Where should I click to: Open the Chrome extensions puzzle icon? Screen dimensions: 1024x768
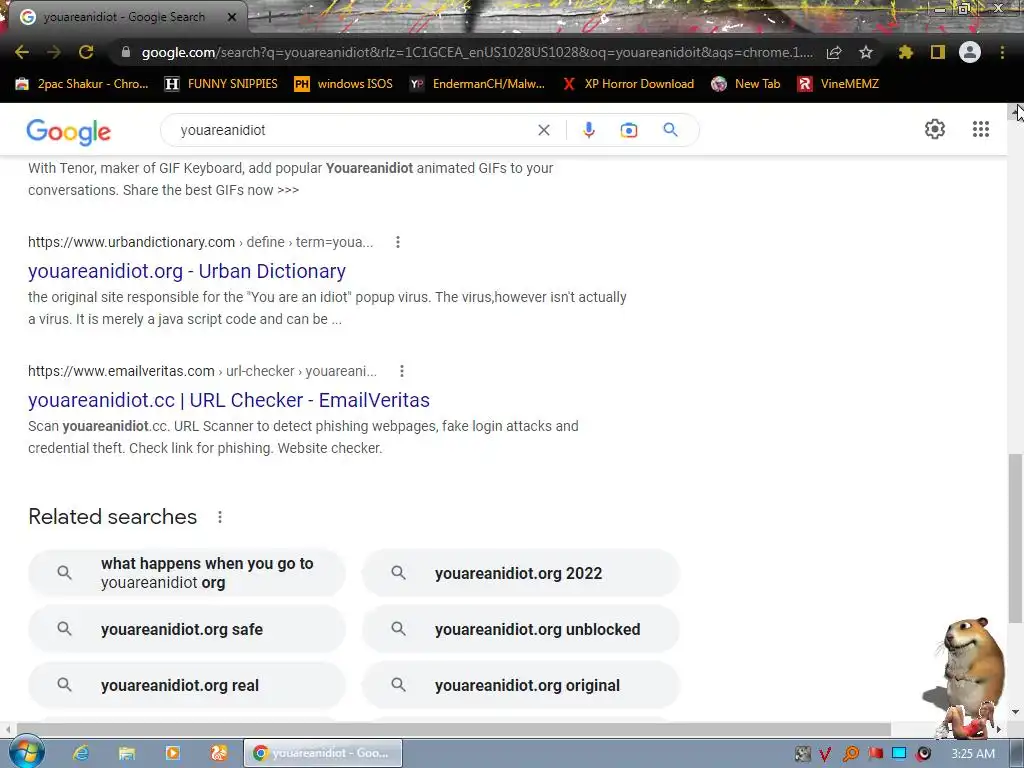tap(906, 52)
